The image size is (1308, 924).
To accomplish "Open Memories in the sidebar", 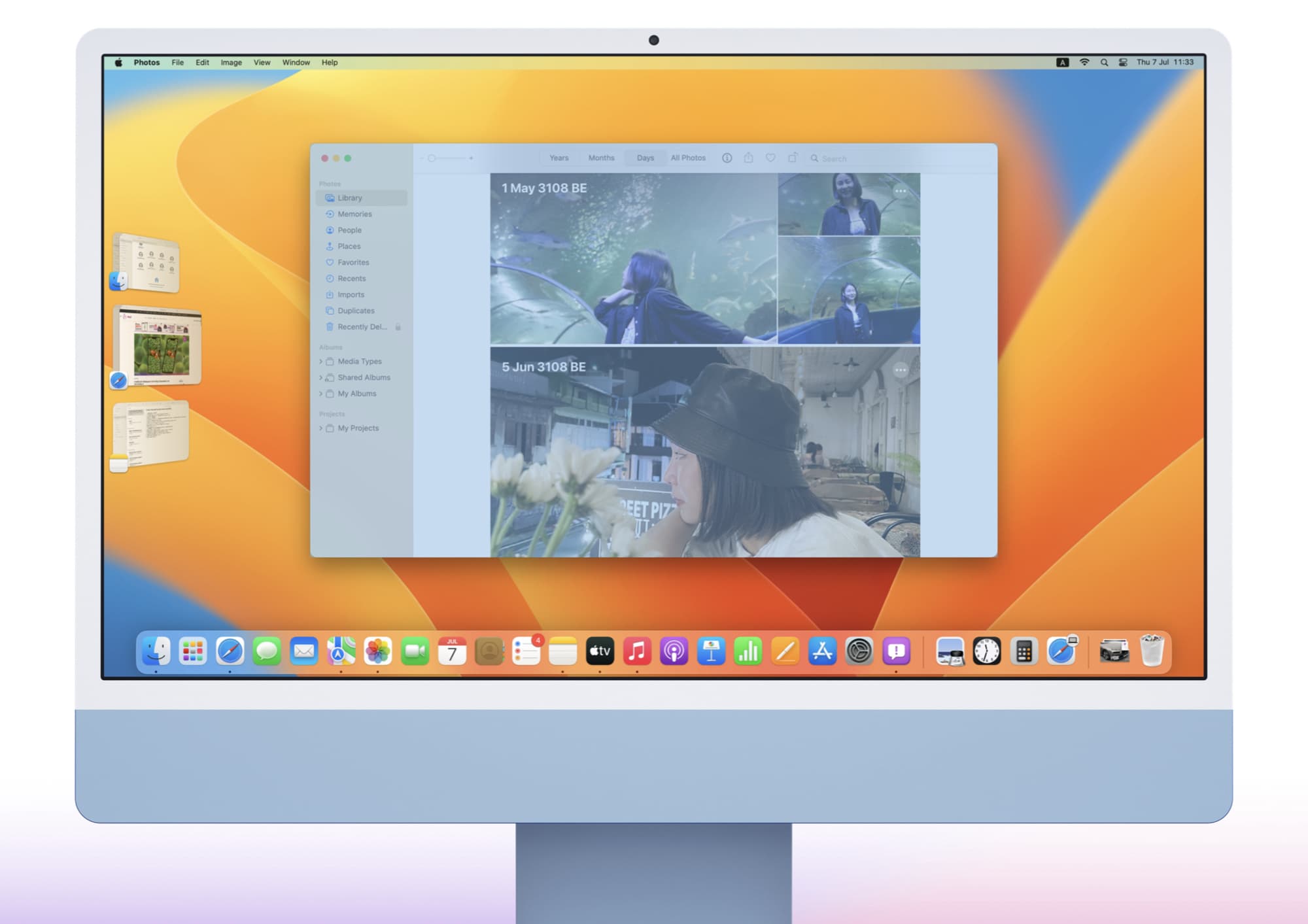I will [x=354, y=214].
